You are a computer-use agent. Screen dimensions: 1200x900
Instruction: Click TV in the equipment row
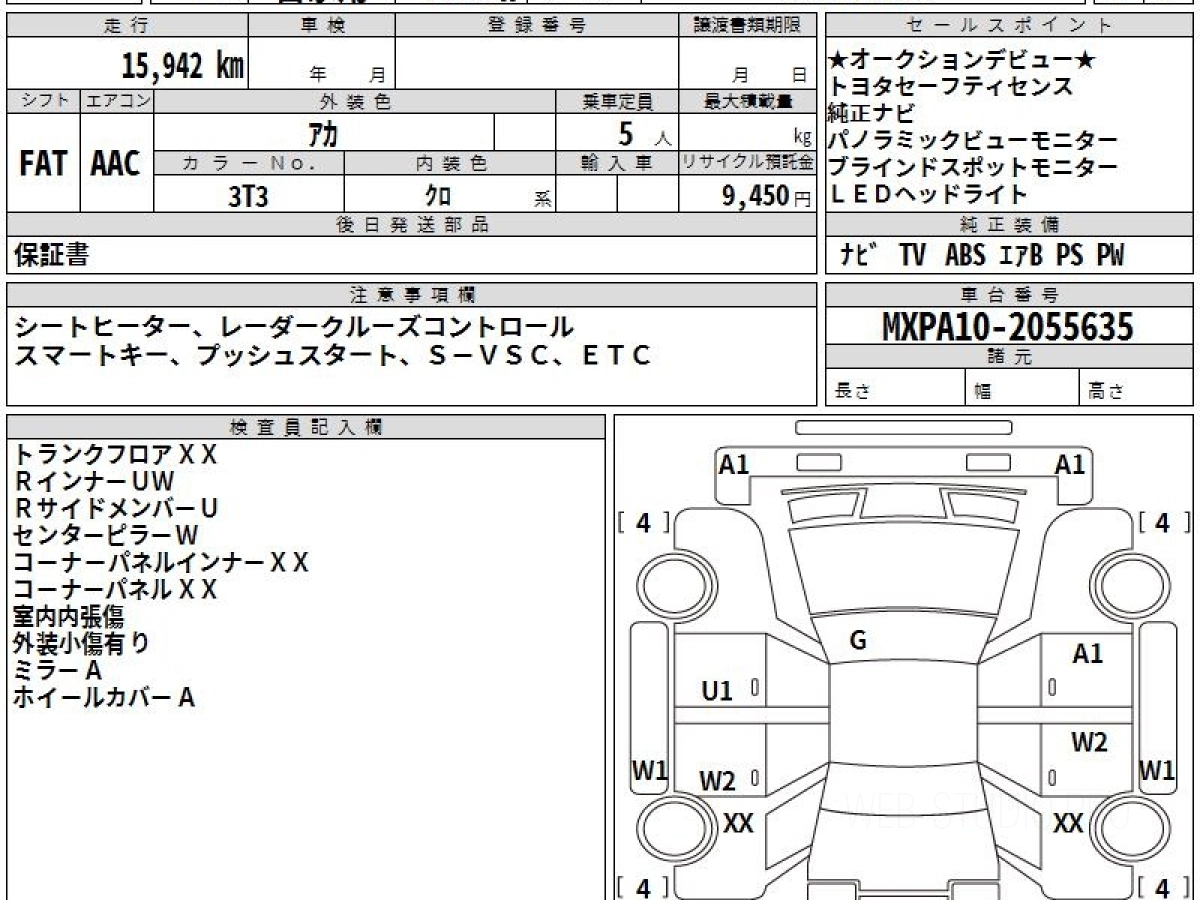[x=912, y=255]
